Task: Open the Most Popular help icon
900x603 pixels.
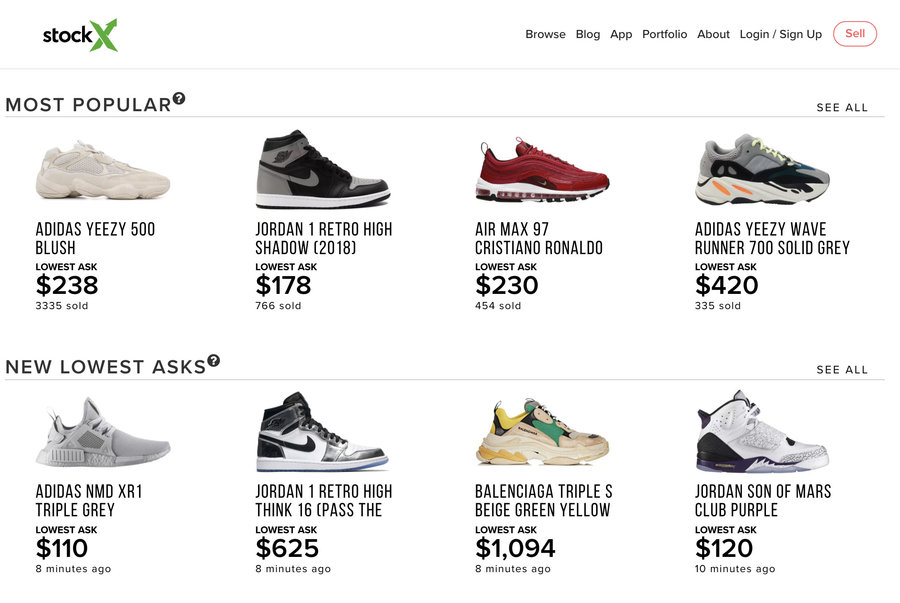Action: (x=179, y=98)
